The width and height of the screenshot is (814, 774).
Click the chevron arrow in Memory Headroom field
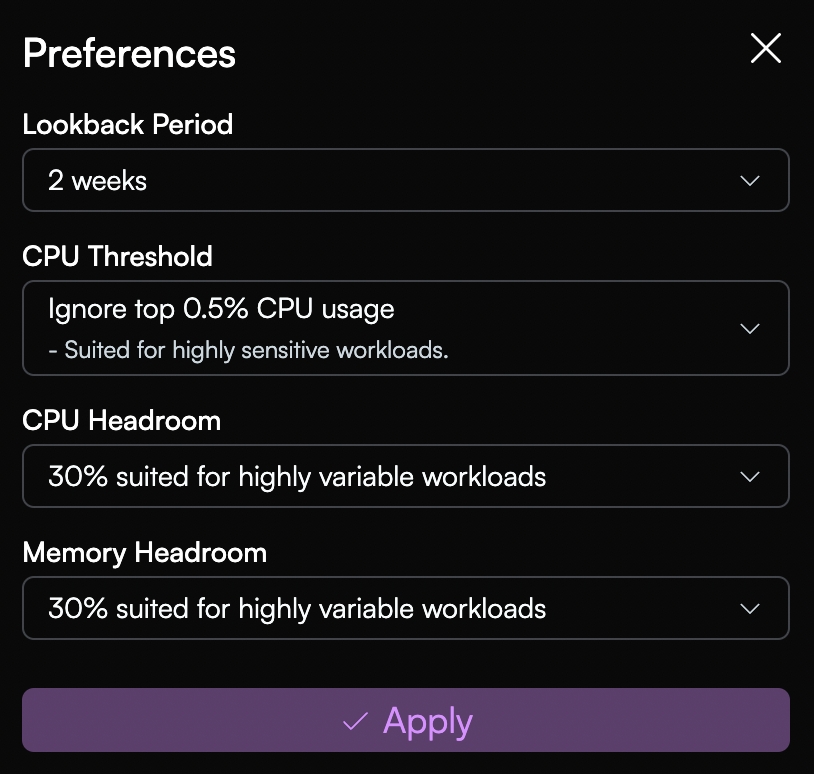(750, 609)
